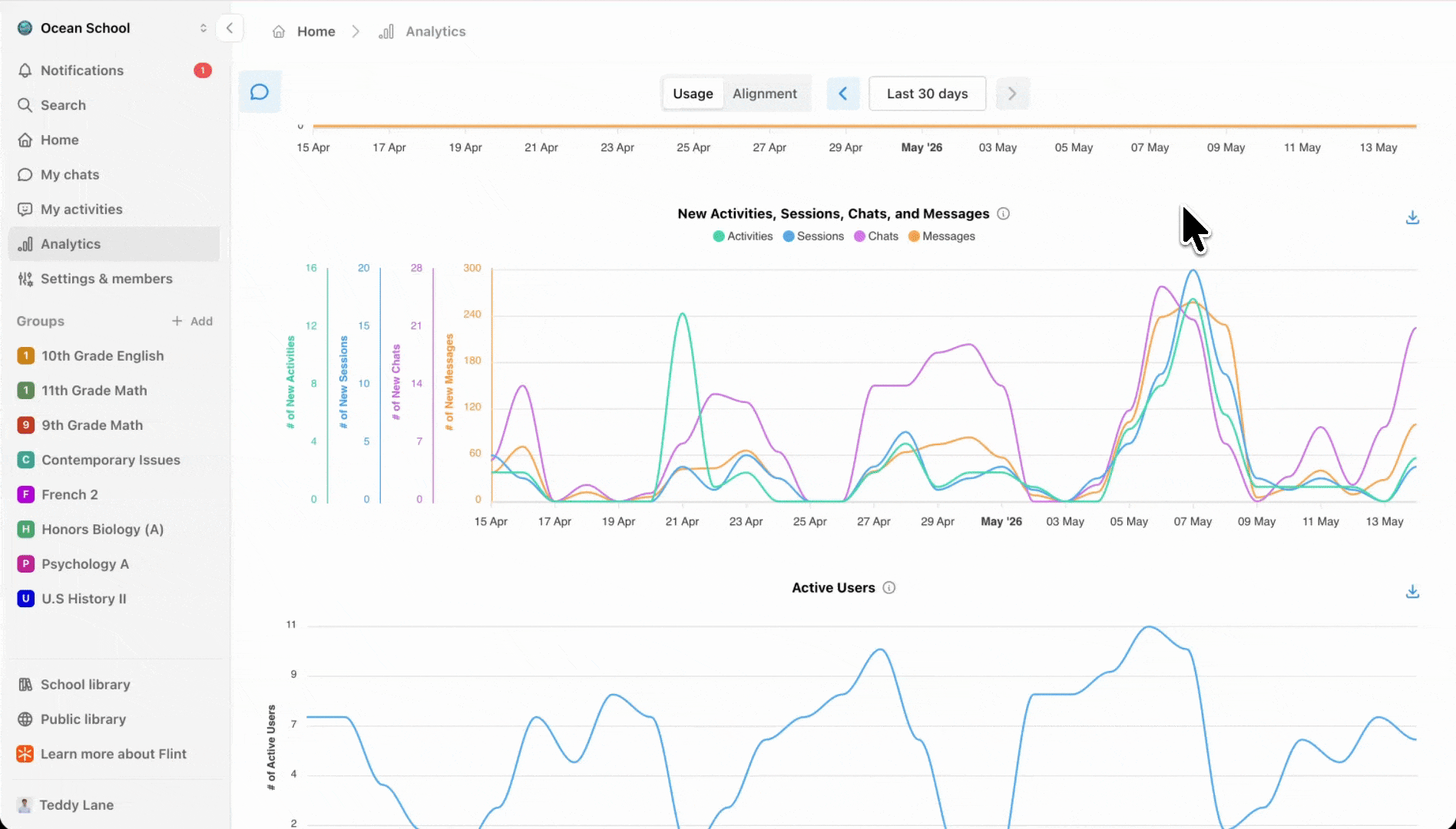The height and width of the screenshot is (829, 1456).
Task: Open the 9th Grade Math group
Action: (114, 425)
